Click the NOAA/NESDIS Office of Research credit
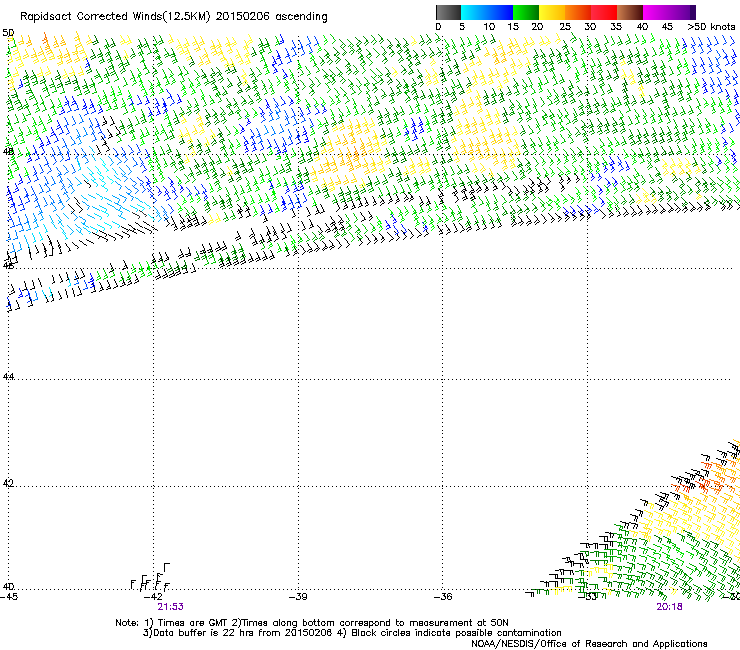The width and height of the screenshot is (740, 650). point(589,644)
